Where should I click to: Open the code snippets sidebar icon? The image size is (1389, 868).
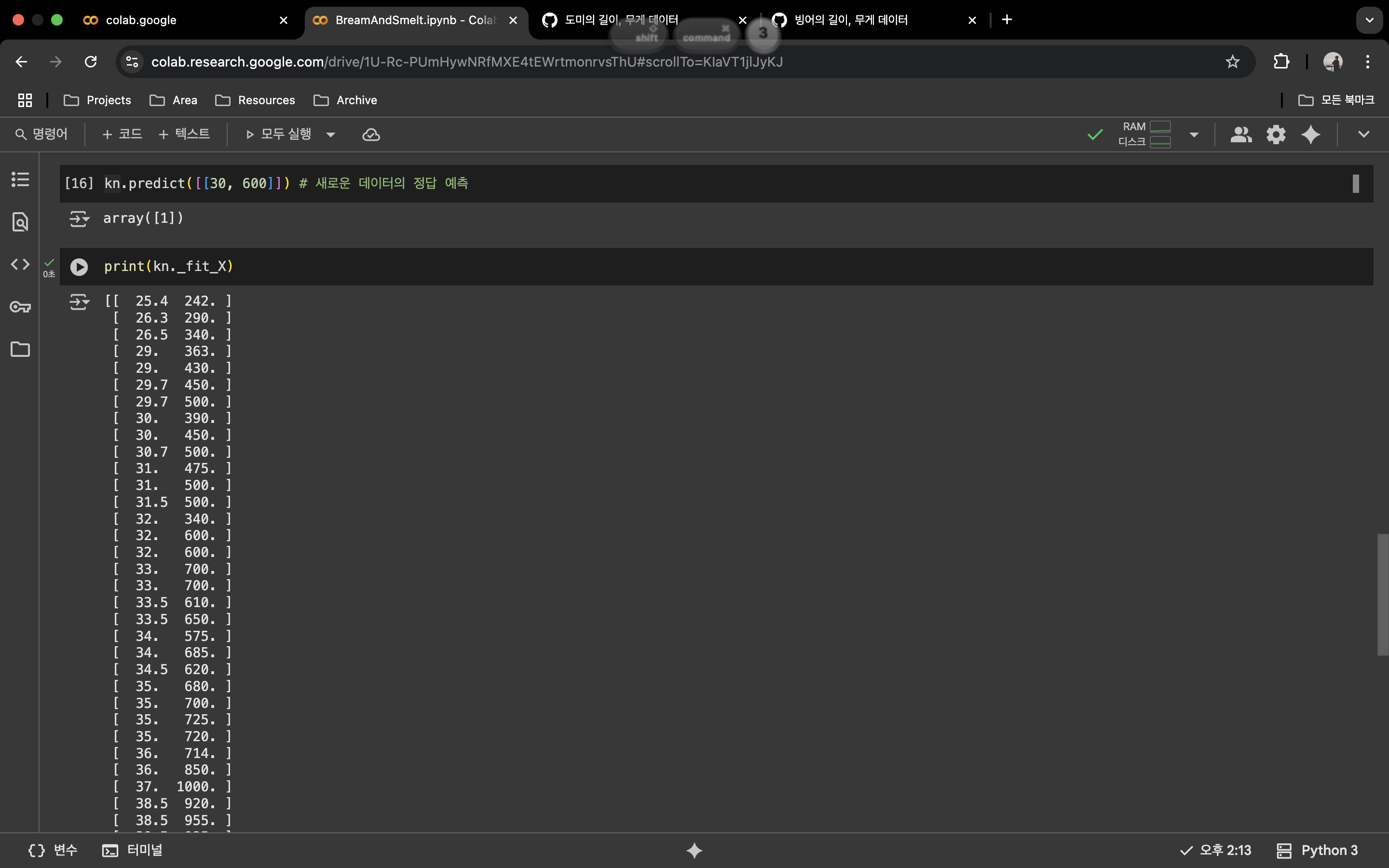coord(20,264)
